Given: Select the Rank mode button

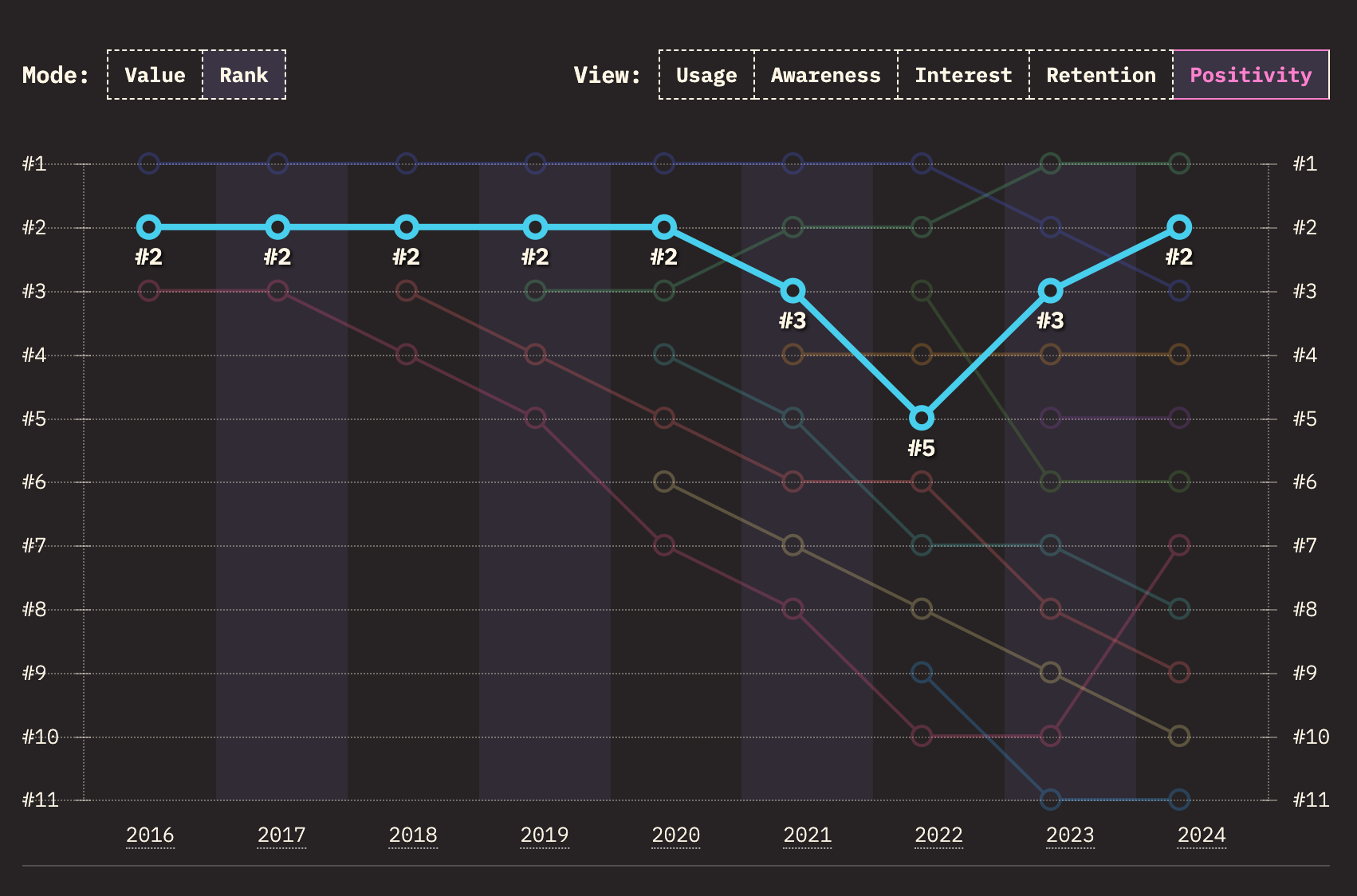Looking at the screenshot, I should (244, 75).
